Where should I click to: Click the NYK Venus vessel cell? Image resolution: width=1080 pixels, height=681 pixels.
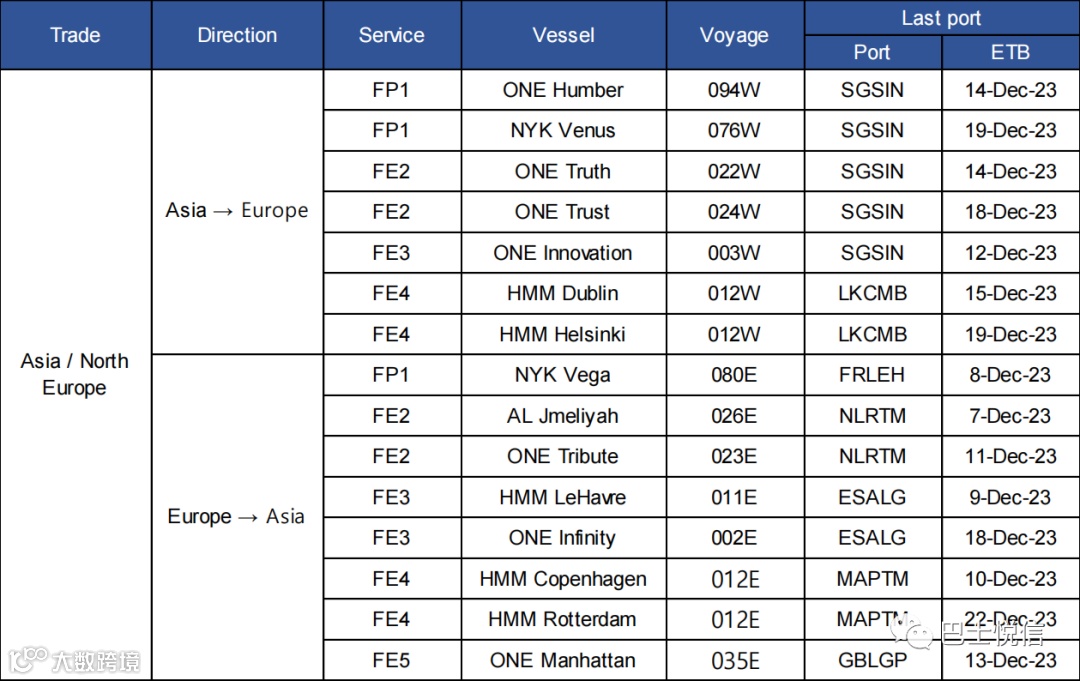point(563,131)
